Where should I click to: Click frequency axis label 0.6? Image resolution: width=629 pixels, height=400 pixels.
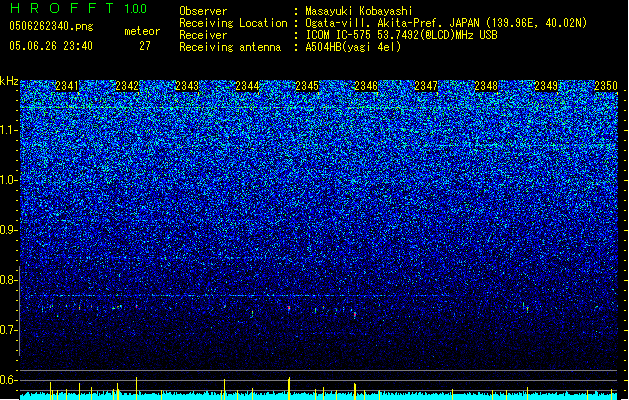pyautogui.click(x=8, y=380)
